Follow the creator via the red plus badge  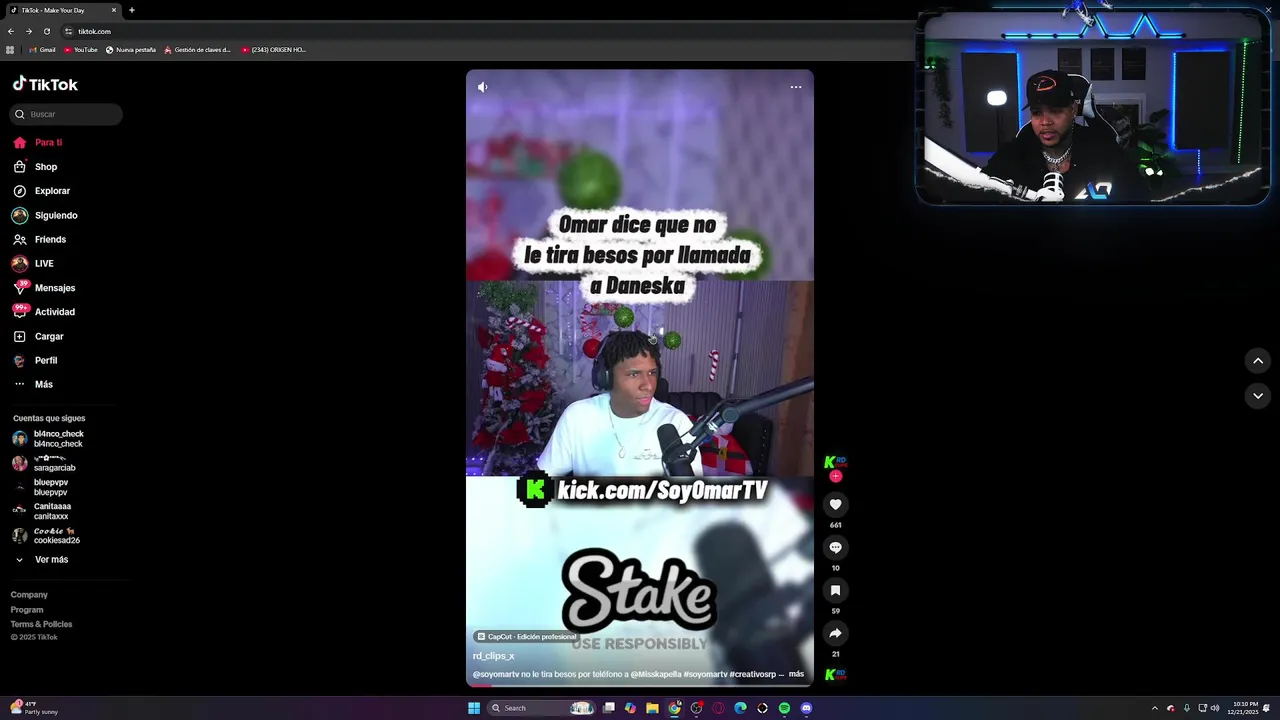pos(836,477)
